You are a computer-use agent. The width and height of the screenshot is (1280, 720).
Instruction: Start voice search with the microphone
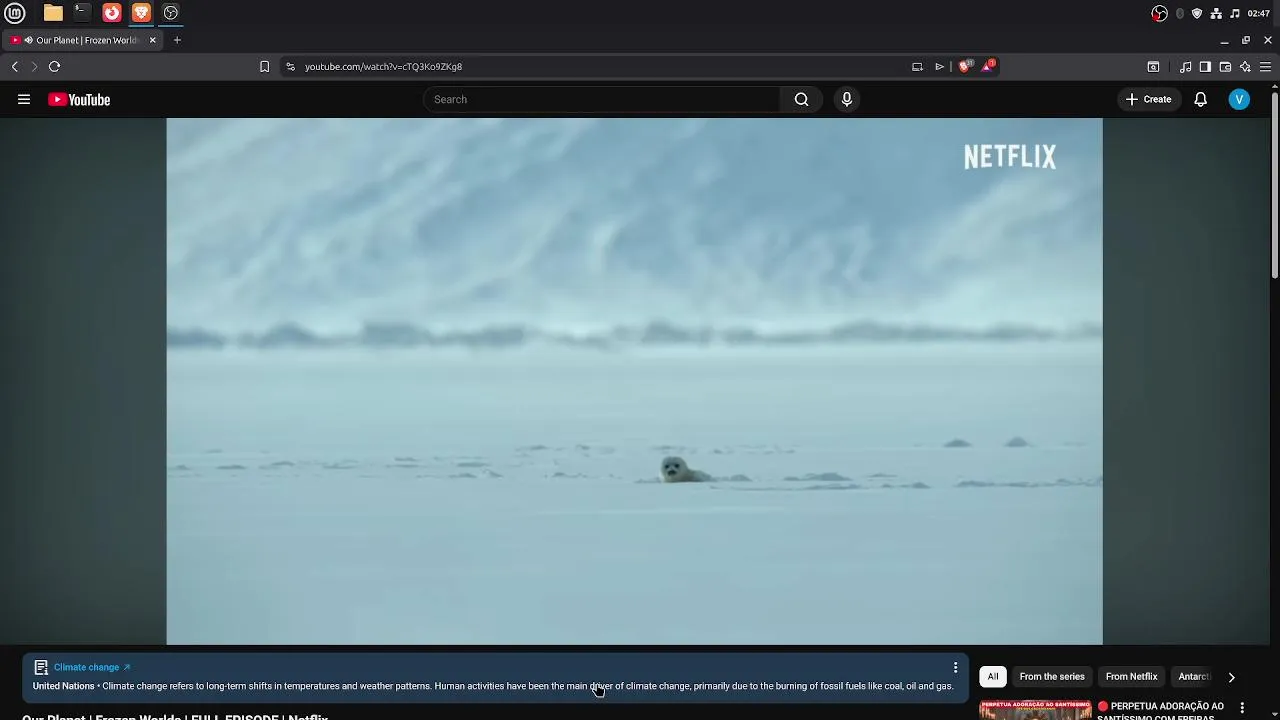point(847,99)
